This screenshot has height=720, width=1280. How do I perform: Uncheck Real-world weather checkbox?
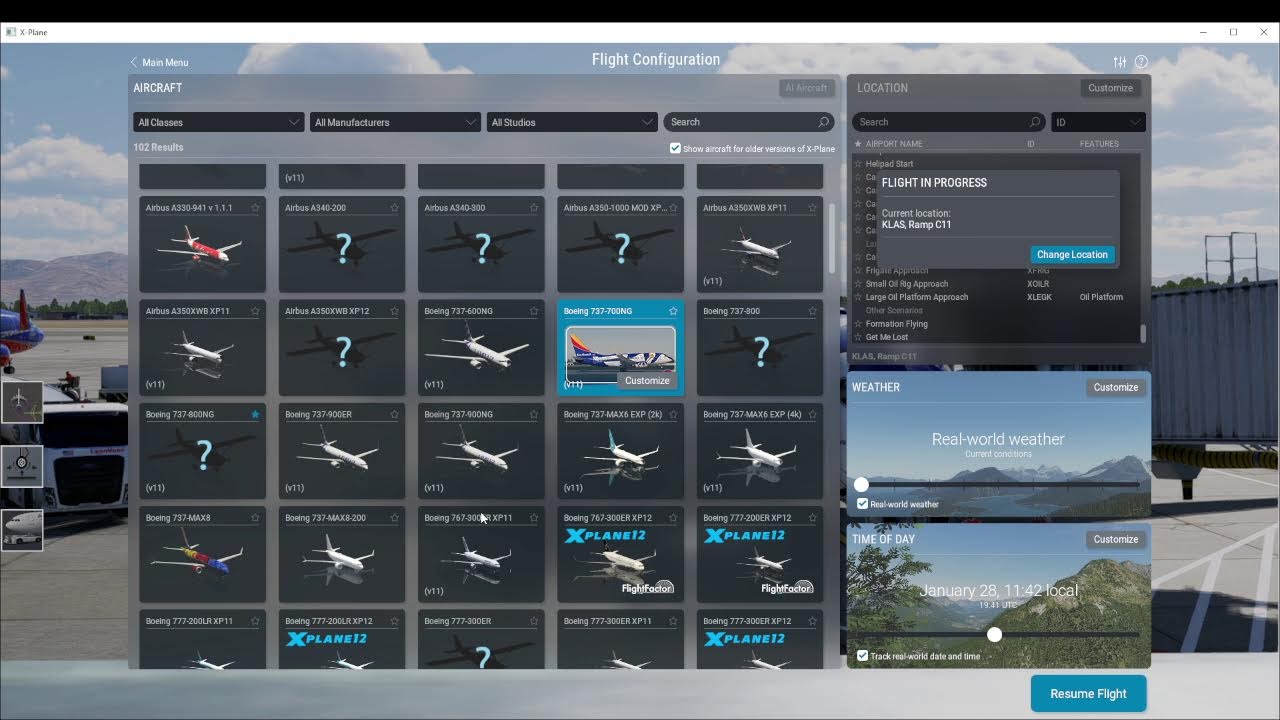(x=863, y=504)
